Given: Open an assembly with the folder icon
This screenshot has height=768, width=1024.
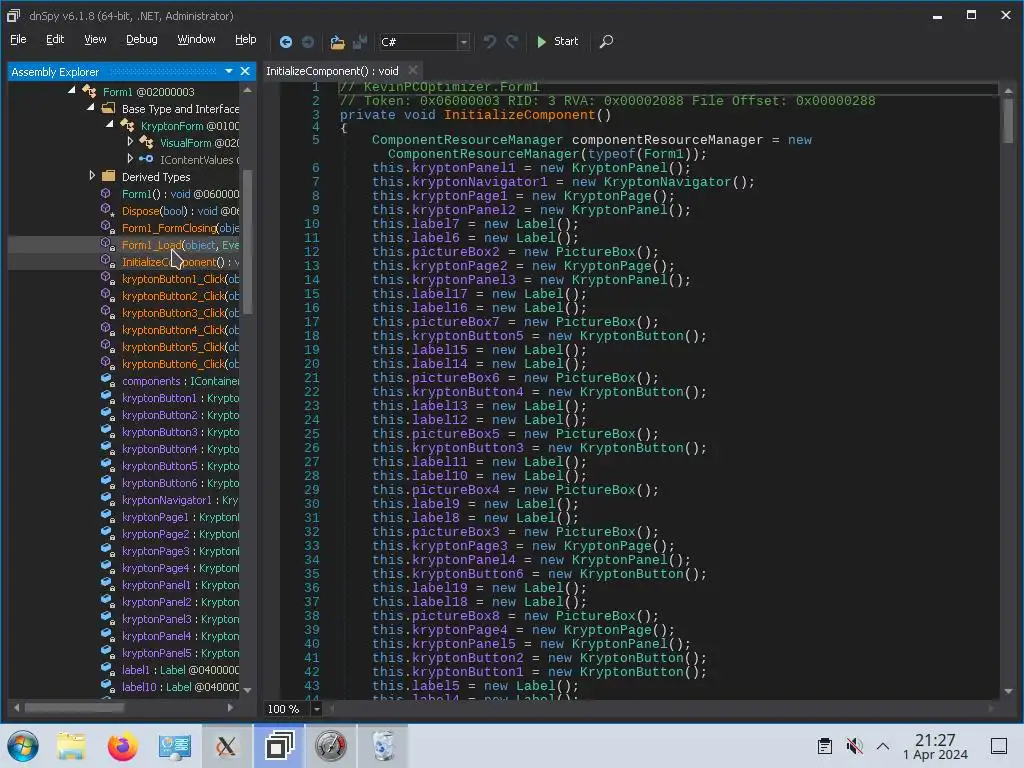Looking at the screenshot, I should coord(337,42).
